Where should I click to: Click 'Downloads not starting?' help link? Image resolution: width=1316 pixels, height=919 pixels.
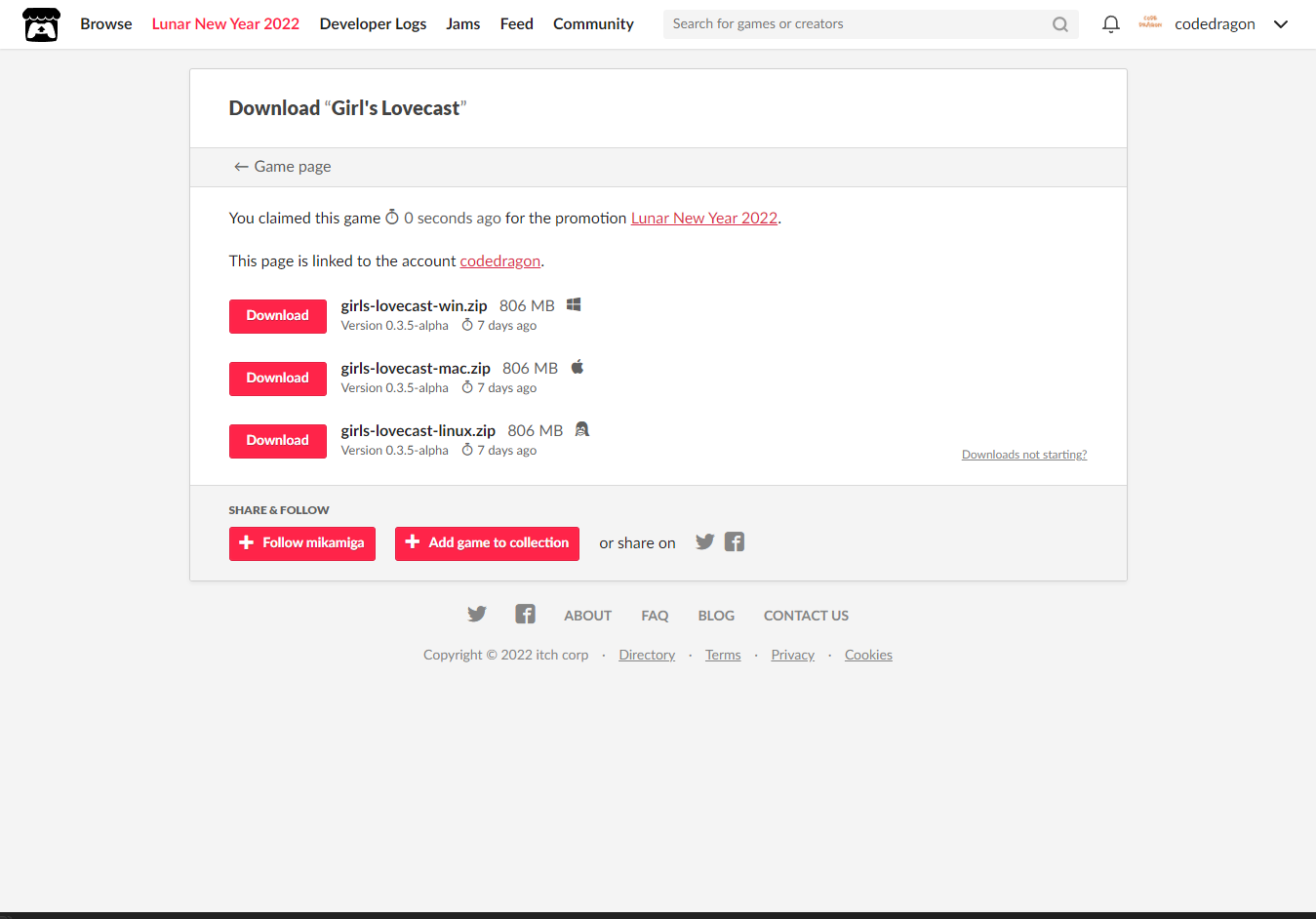pos(1024,455)
